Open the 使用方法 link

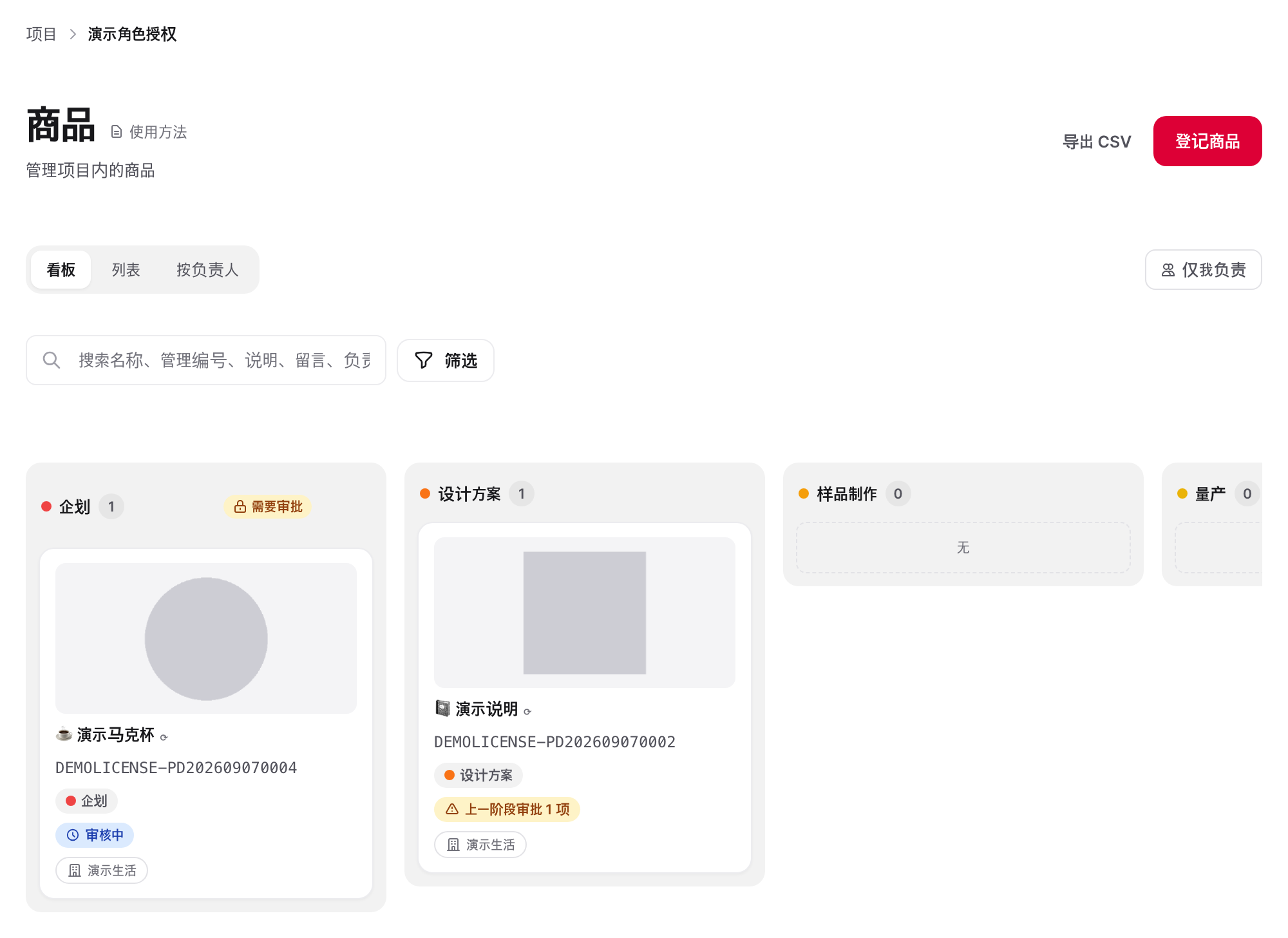[x=149, y=132]
